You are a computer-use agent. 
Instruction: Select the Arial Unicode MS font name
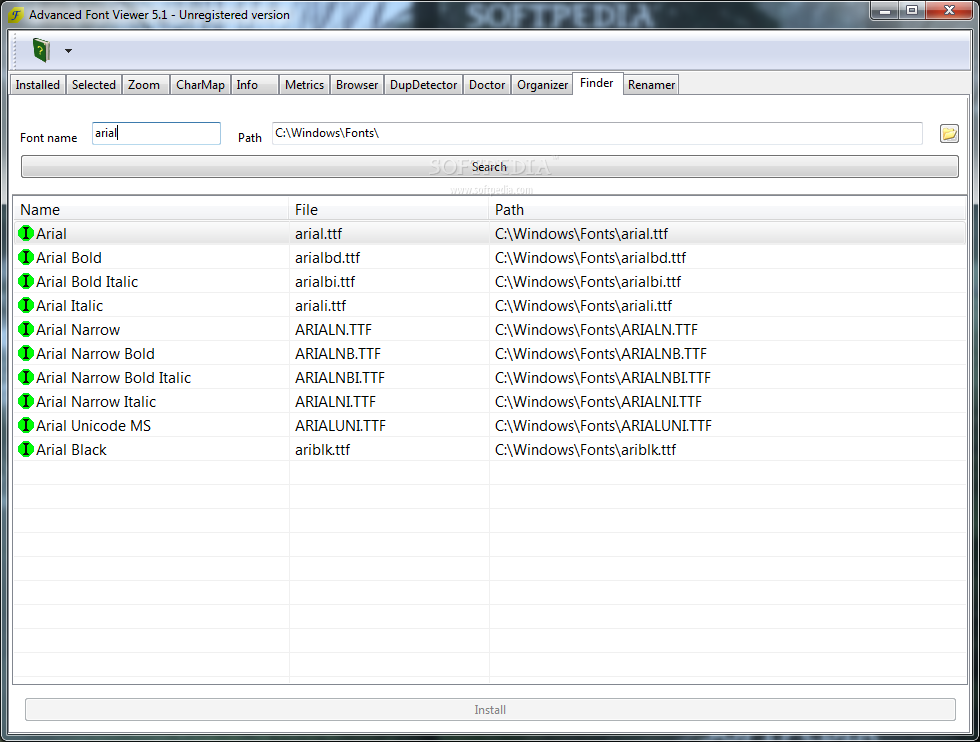[x=94, y=426]
